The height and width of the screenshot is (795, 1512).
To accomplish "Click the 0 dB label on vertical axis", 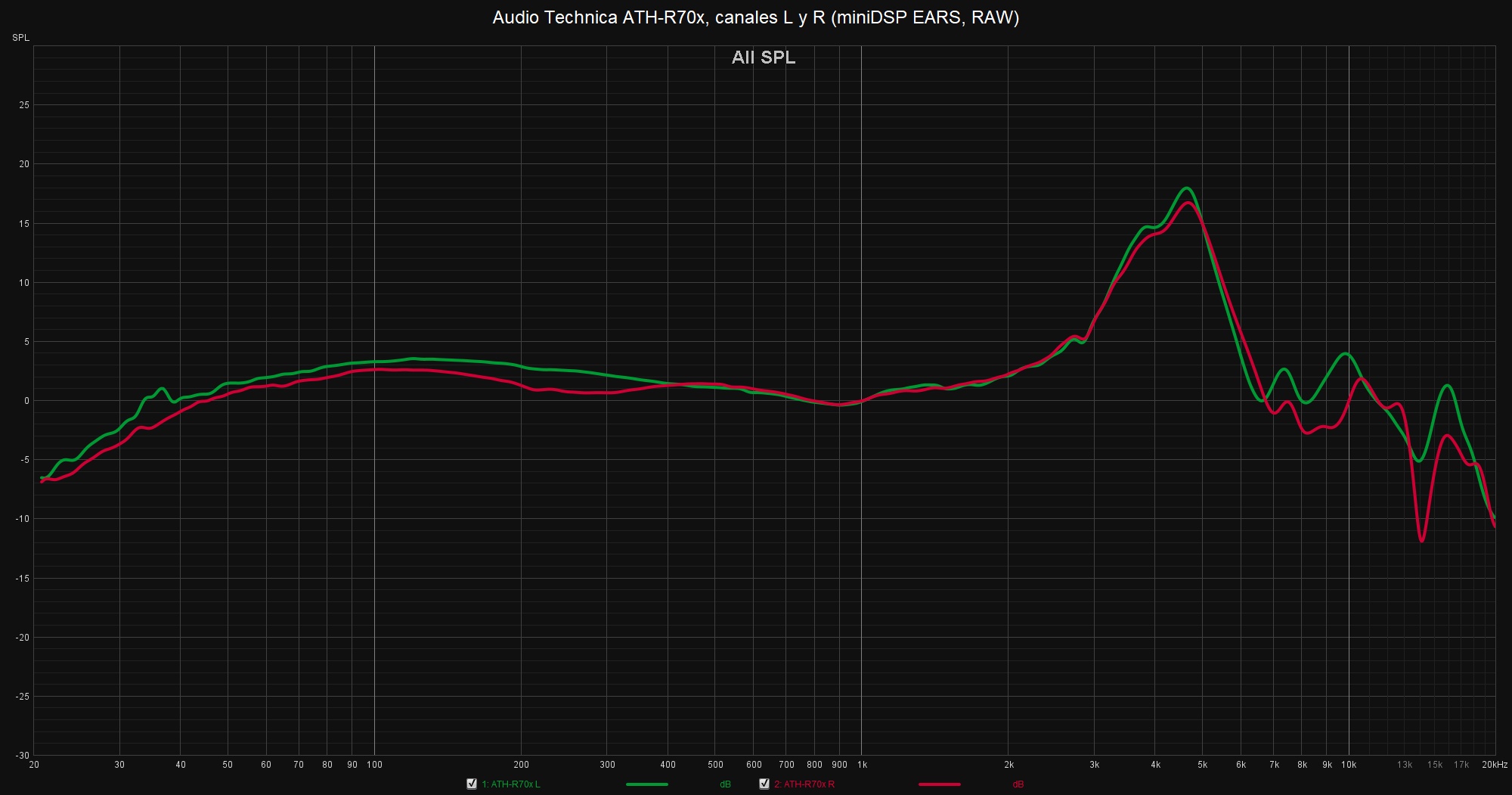I will point(26,401).
